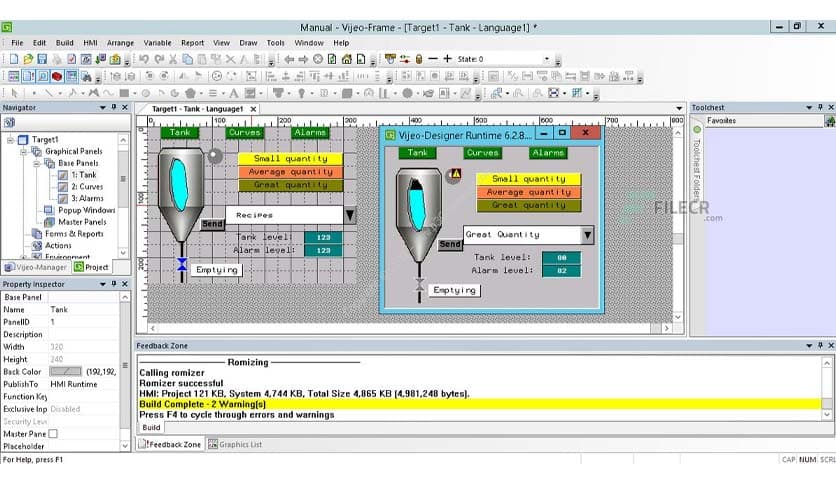This screenshot has height=484, width=836.
Task: Click the minus button before State
Action: (433, 59)
